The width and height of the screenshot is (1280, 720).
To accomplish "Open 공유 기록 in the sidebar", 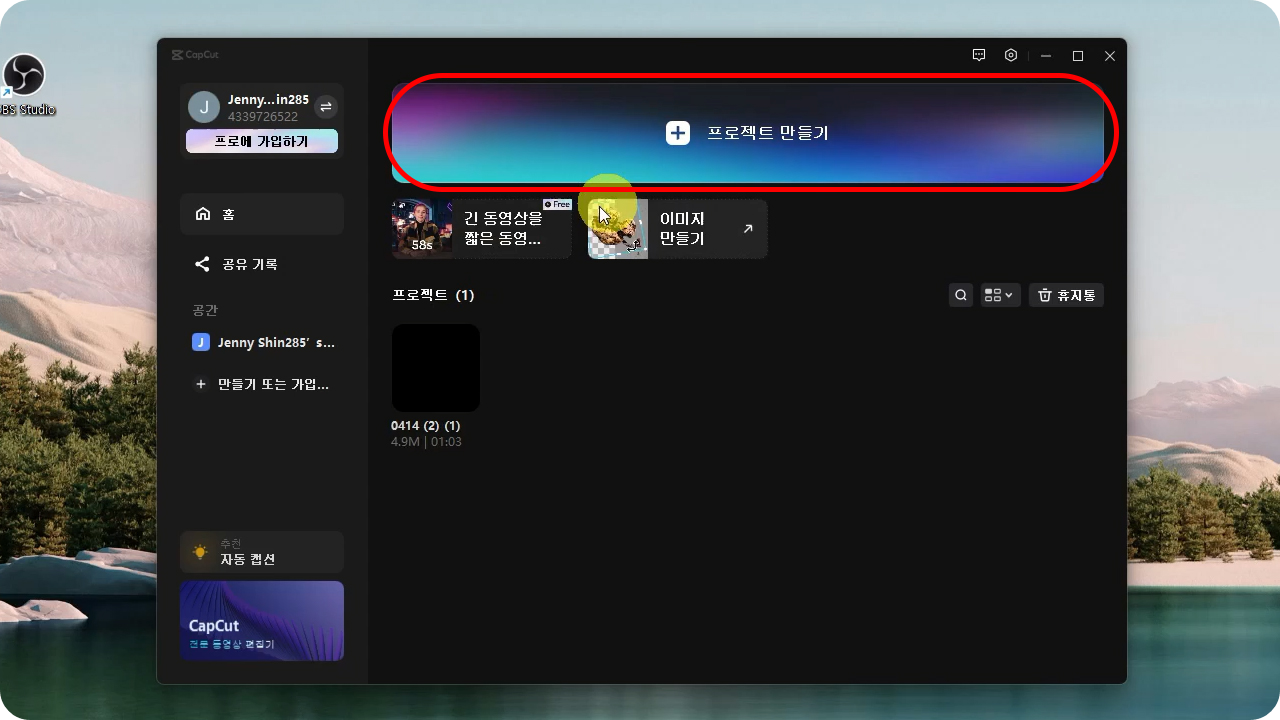I will tap(262, 264).
